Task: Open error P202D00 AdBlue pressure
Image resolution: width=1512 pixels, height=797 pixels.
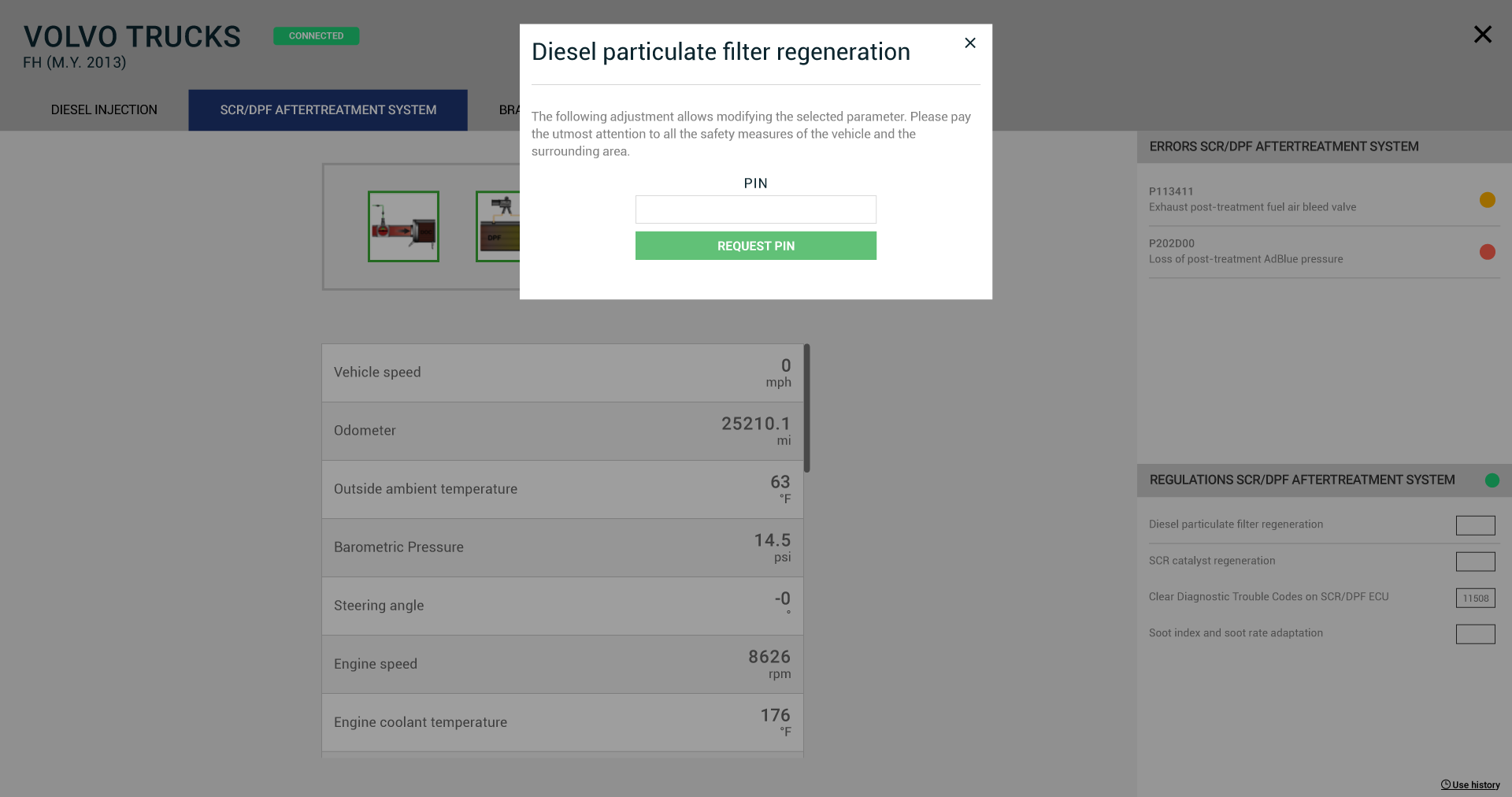Action: tap(1324, 252)
